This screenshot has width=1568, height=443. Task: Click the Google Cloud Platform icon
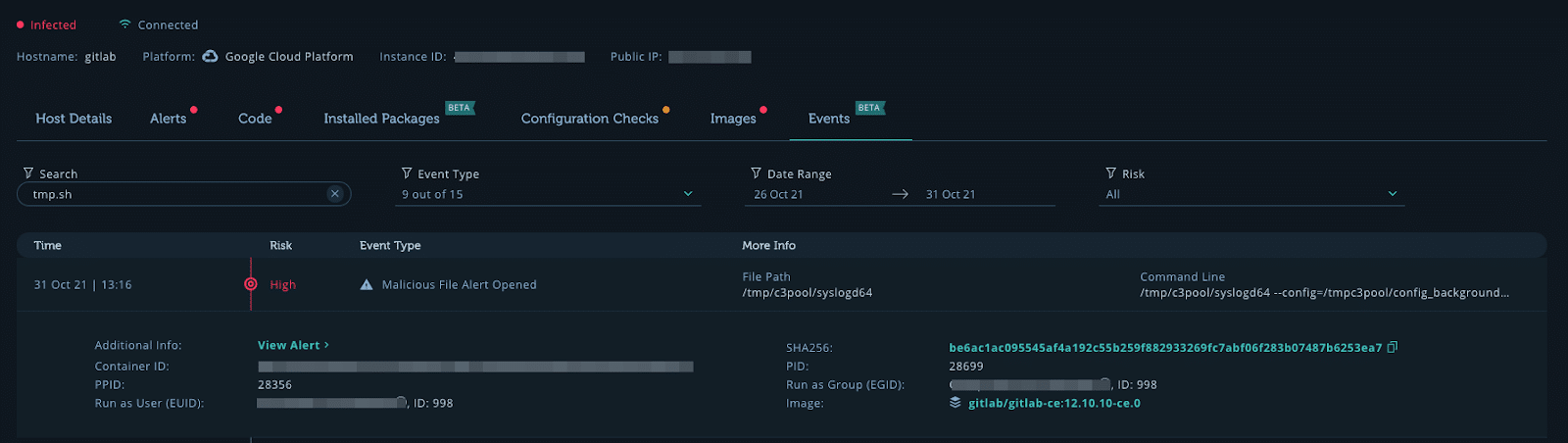[x=210, y=57]
